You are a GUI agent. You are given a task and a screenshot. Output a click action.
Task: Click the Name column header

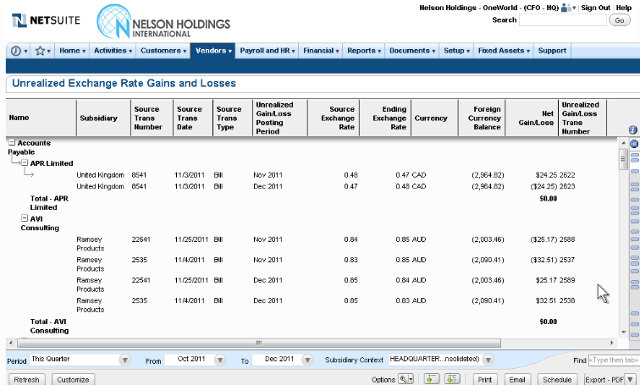pos(41,118)
